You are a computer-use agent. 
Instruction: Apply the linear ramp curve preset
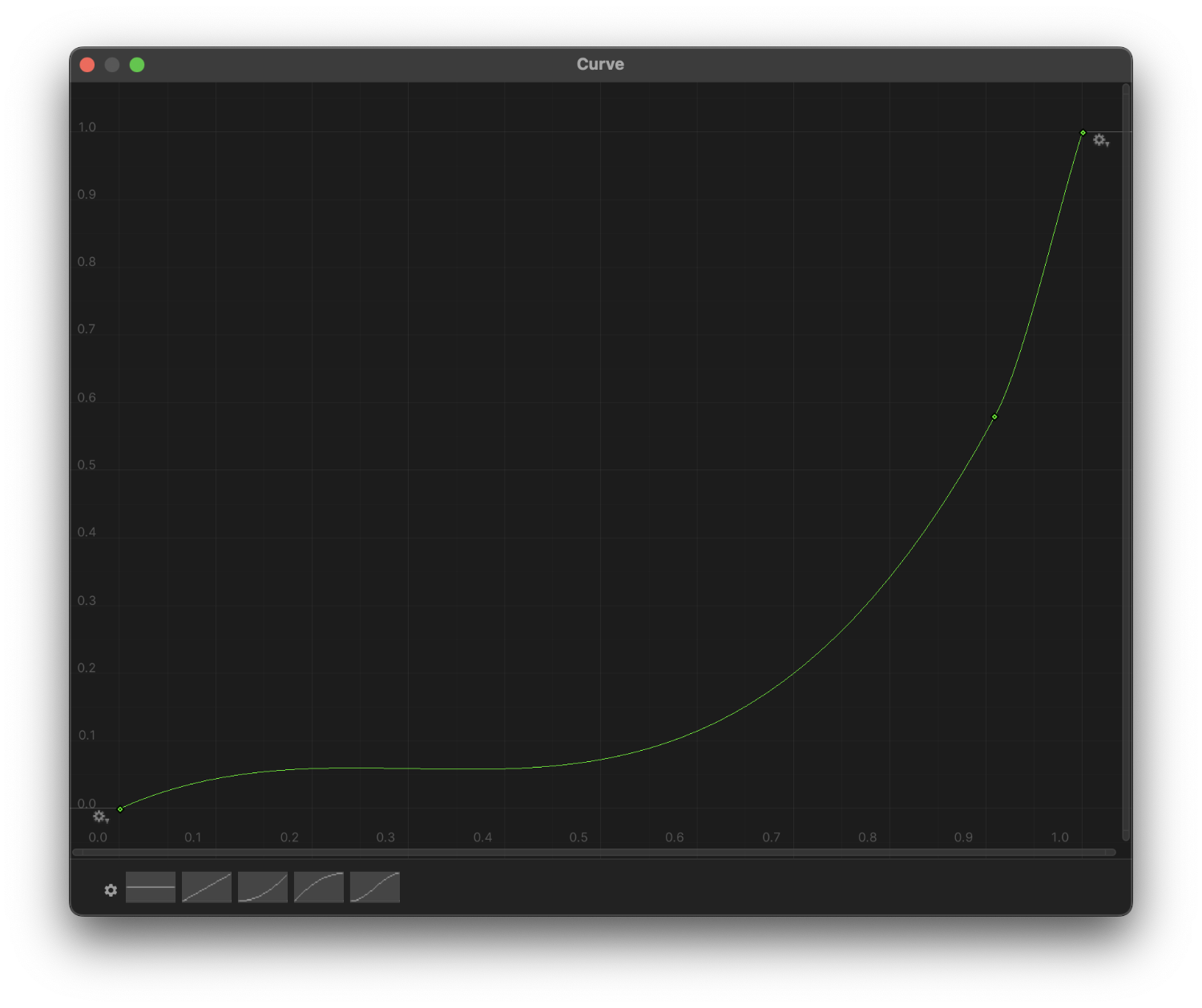coord(207,887)
